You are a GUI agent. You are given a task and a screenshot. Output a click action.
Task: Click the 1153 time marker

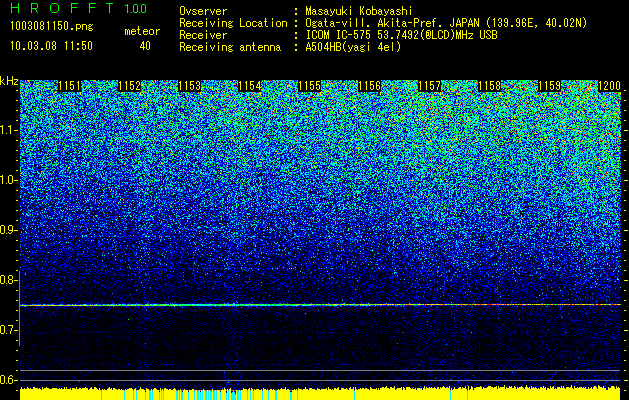coord(189,86)
